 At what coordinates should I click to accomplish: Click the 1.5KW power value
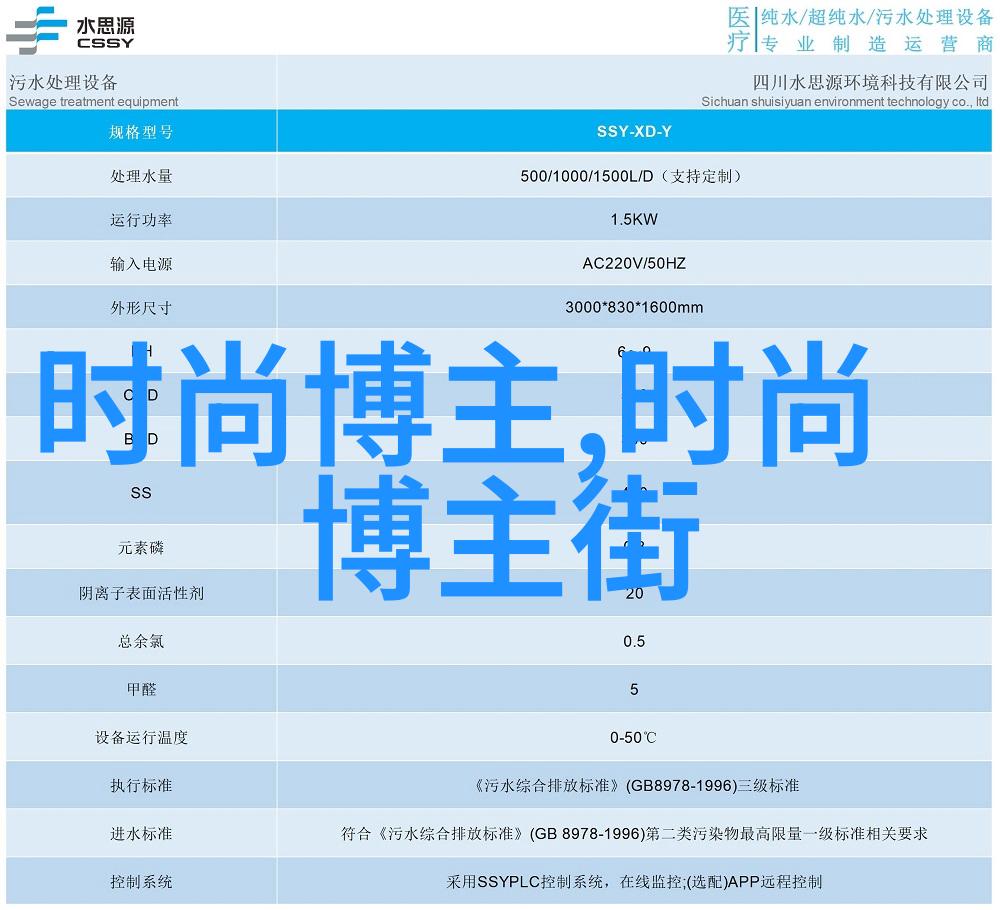point(634,219)
